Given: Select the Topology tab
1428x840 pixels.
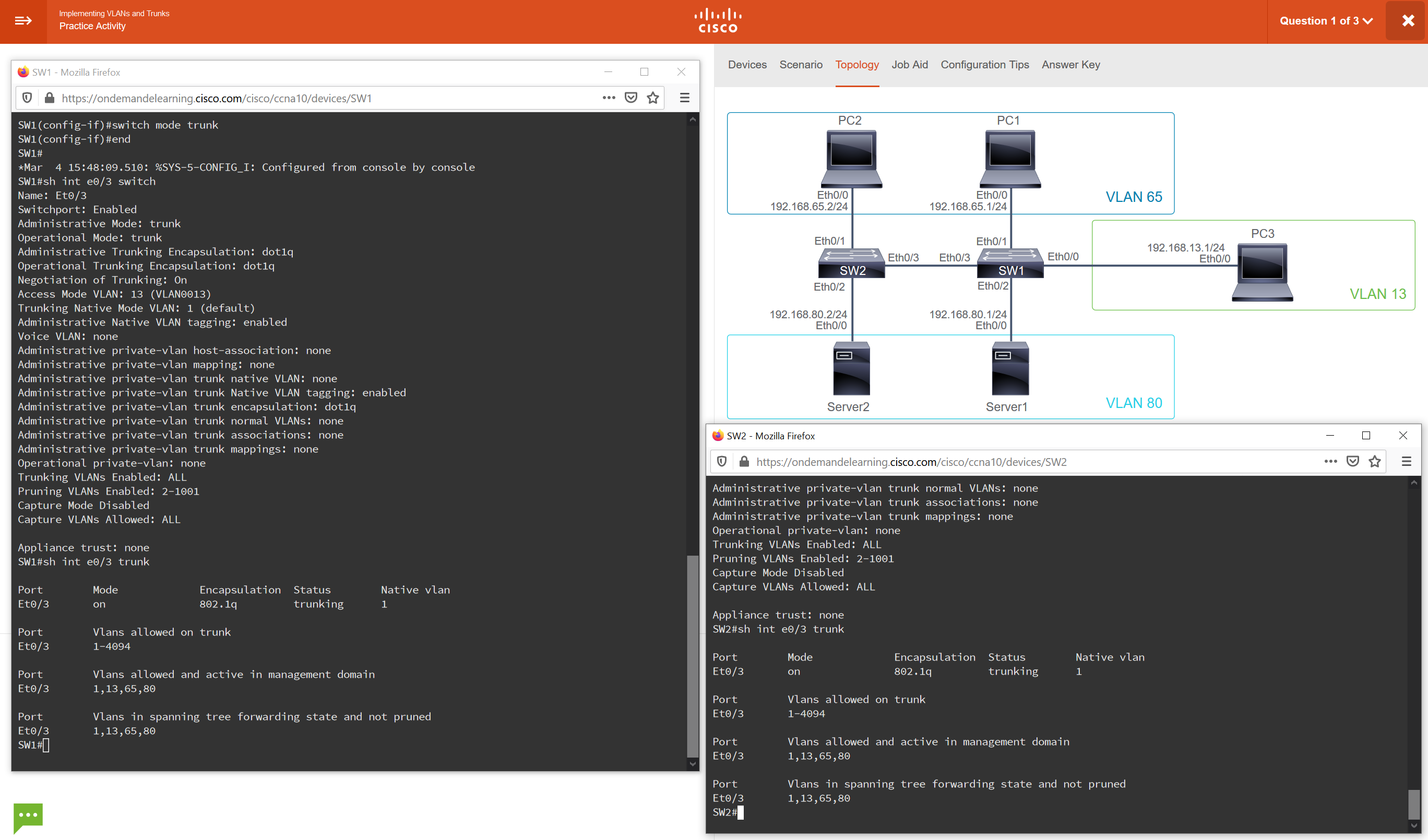Looking at the screenshot, I should tap(857, 65).
